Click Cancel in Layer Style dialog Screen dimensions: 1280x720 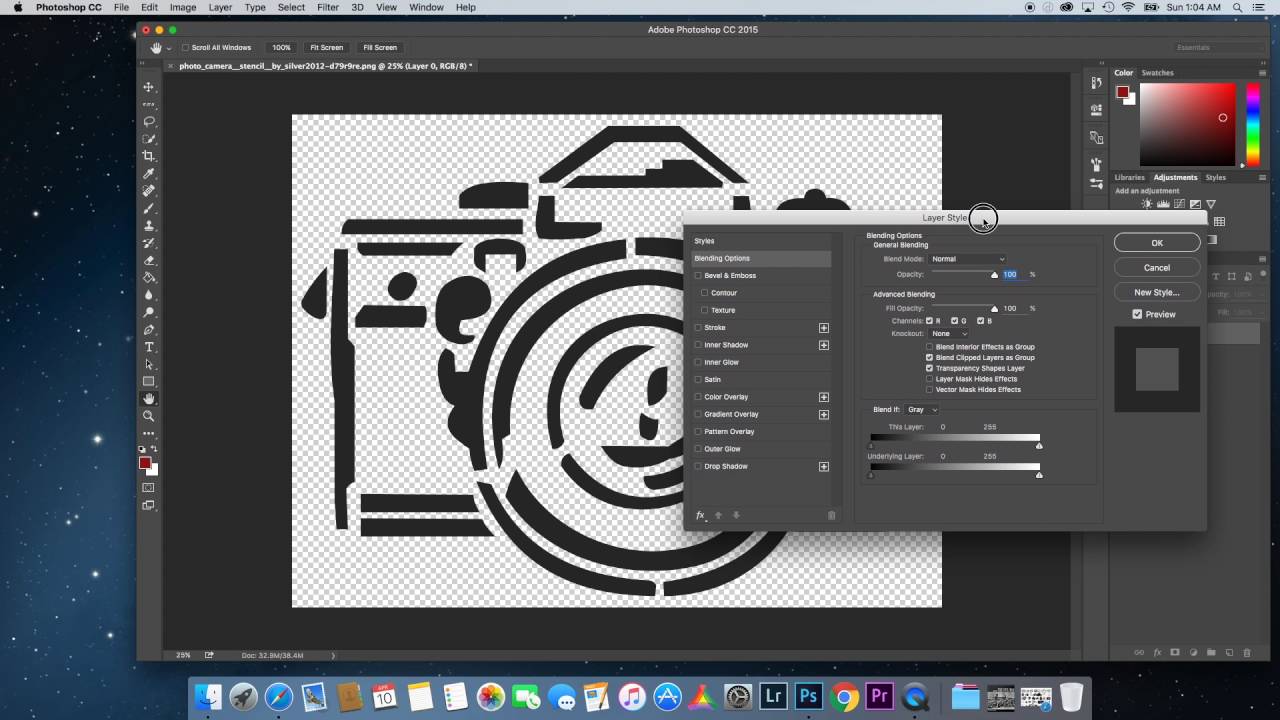[1157, 268]
